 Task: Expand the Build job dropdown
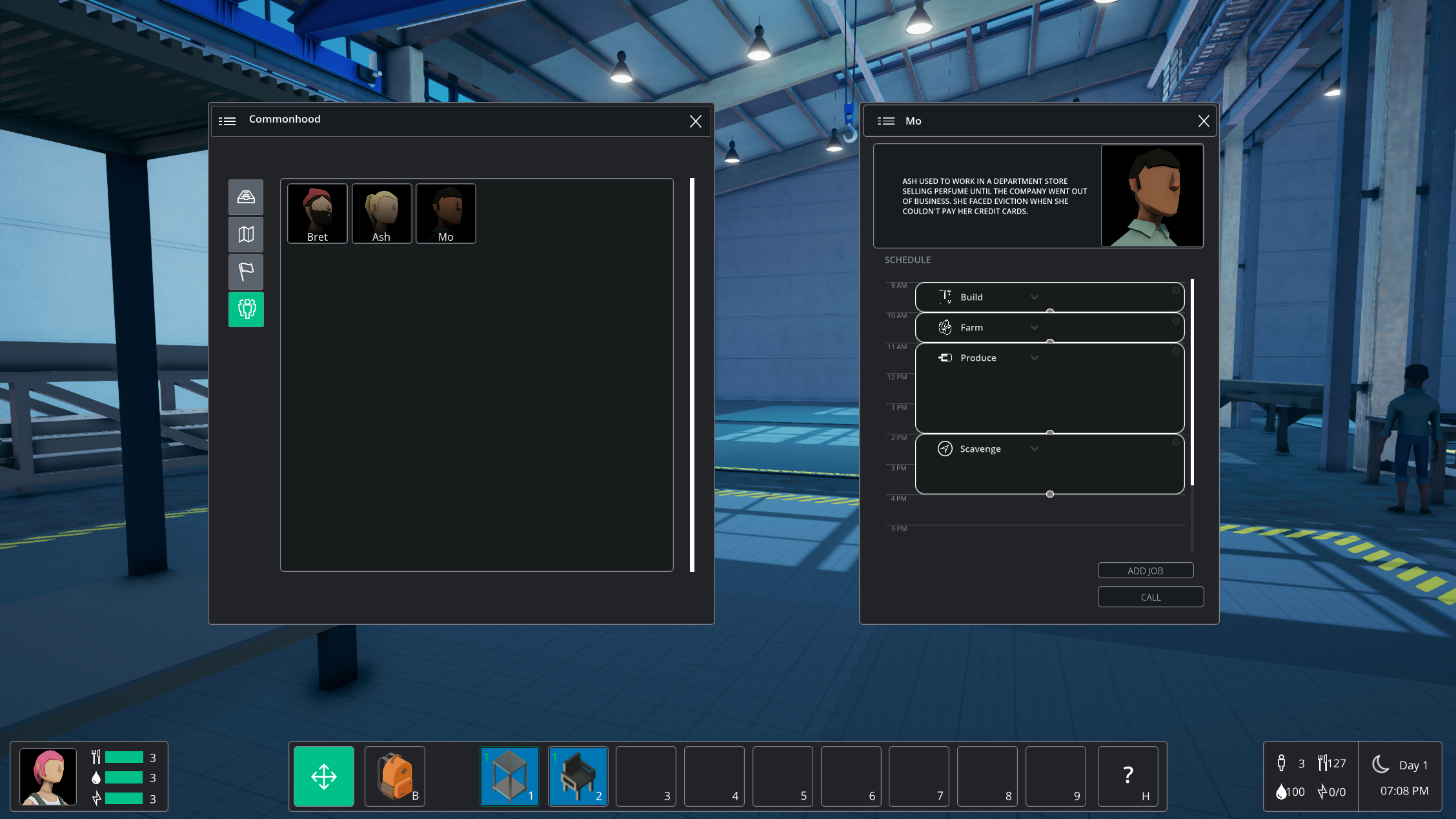coord(1035,298)
